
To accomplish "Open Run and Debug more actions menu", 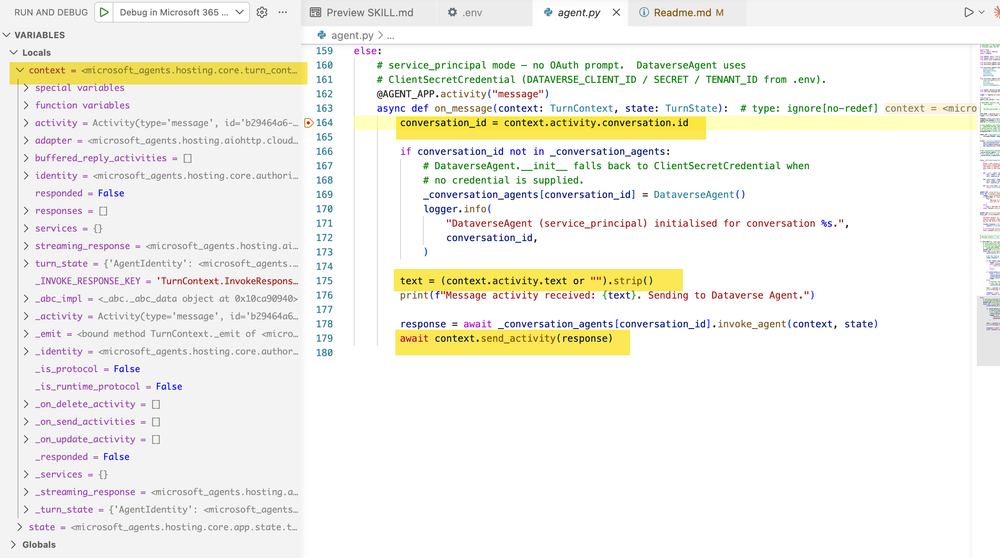I will click(283, 12).
